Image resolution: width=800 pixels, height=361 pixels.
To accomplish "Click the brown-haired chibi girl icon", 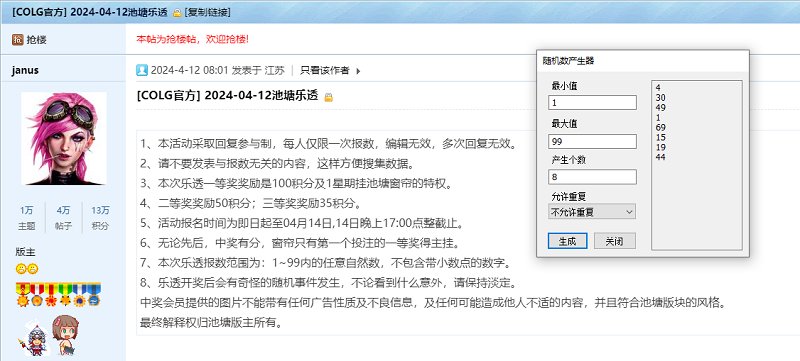I will (66, 335).
